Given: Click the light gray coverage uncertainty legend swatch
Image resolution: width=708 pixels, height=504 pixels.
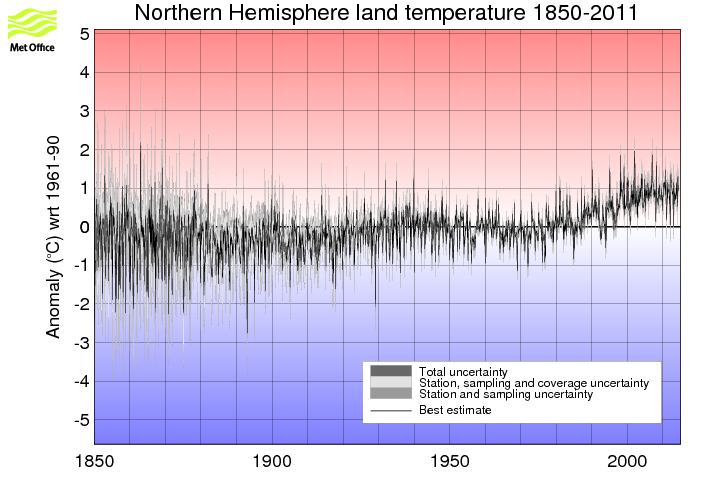Looking at the screenshot, I should coord(391,382).
